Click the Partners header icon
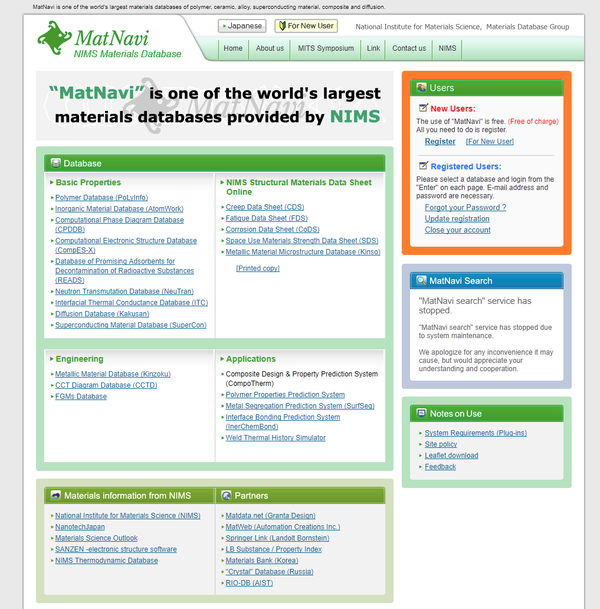 coord(226,495)
